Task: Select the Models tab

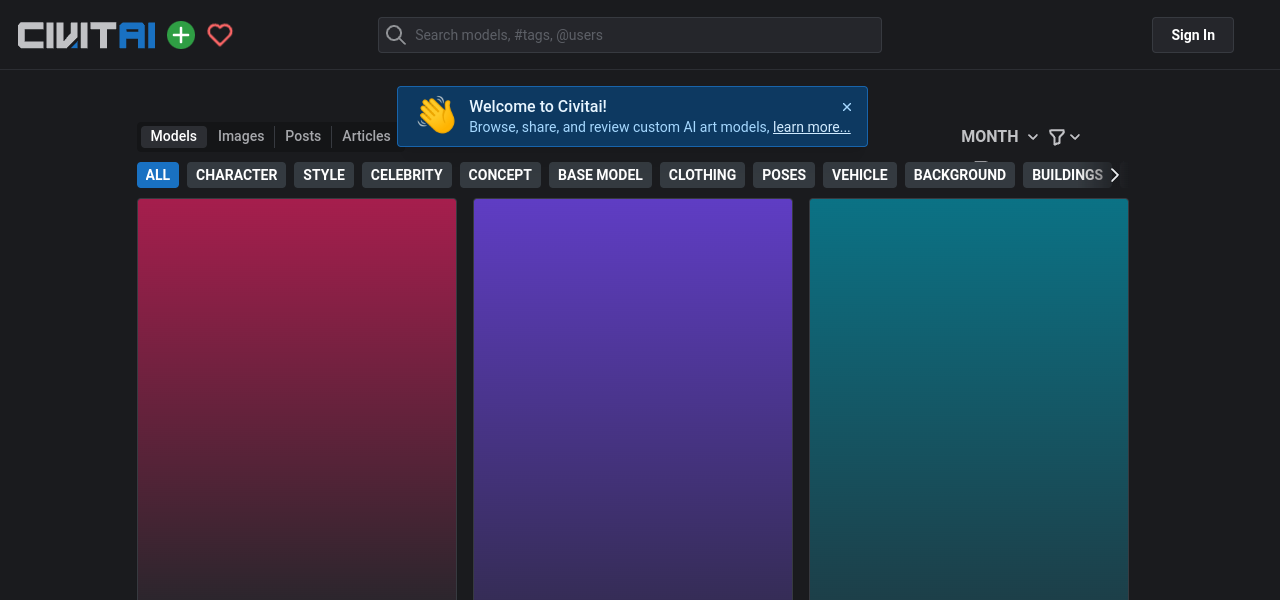Action: coord(174,136)
